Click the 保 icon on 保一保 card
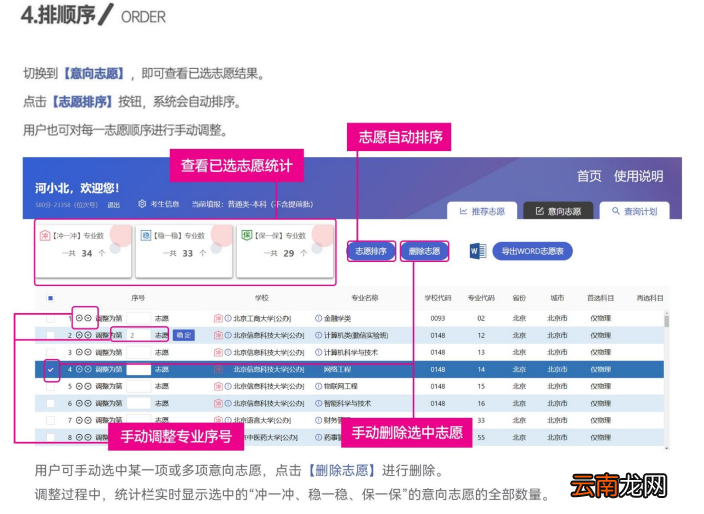 pos(247,235)
